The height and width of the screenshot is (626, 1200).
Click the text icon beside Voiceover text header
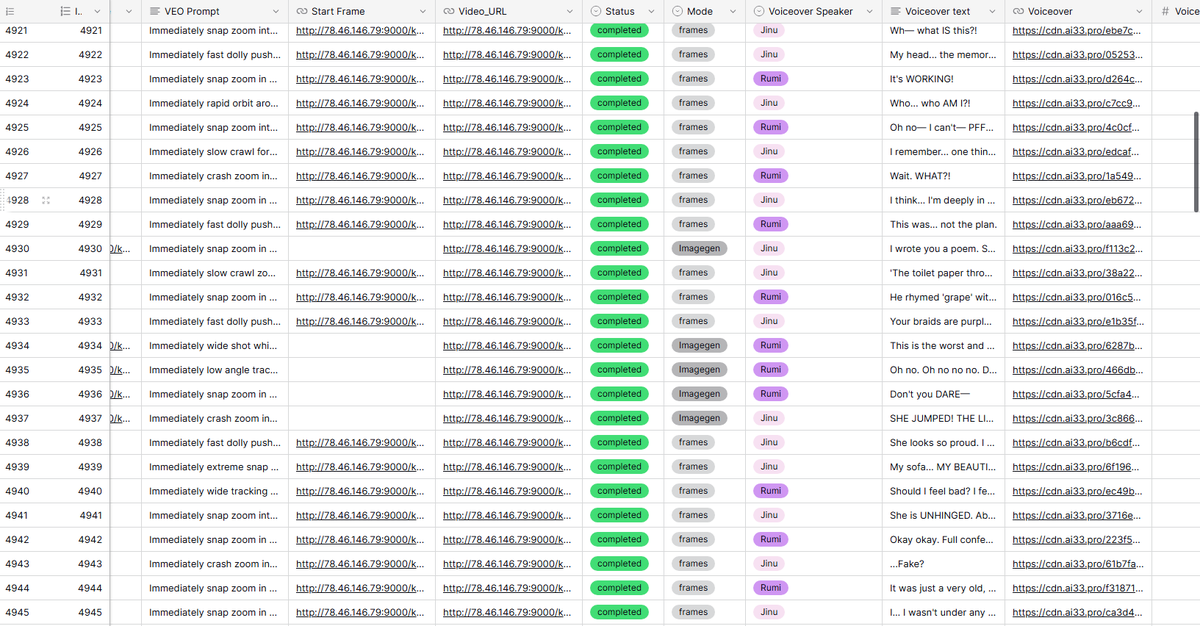click(x=895, y=11)
